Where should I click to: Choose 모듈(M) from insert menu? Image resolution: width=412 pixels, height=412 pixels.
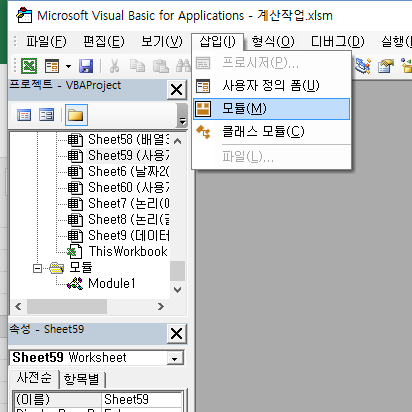coord(271,109)
